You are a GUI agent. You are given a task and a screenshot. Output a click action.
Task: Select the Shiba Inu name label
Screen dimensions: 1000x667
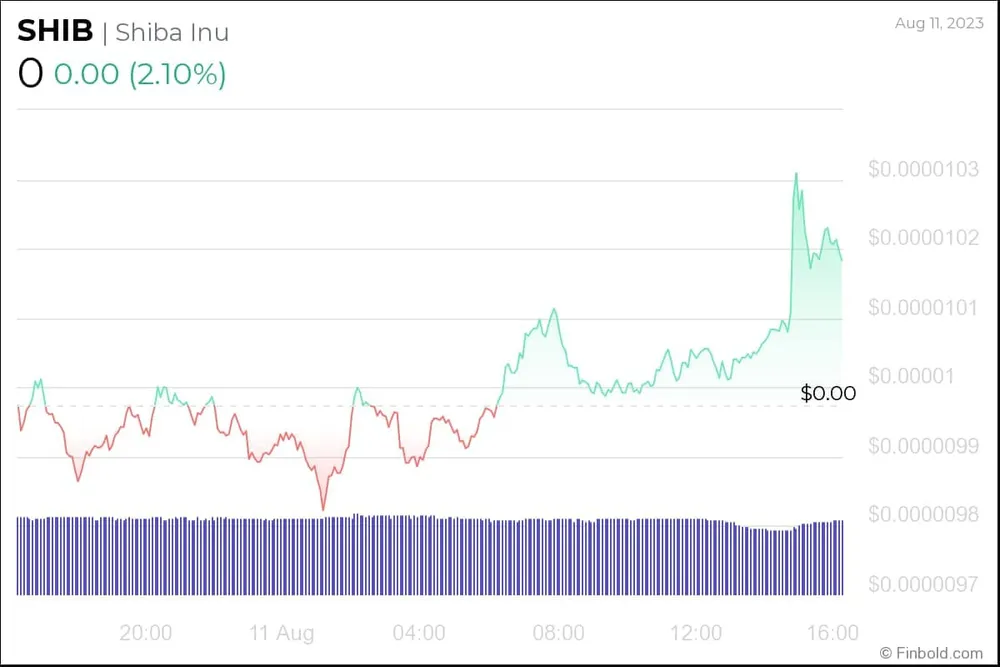pos(172,32)
